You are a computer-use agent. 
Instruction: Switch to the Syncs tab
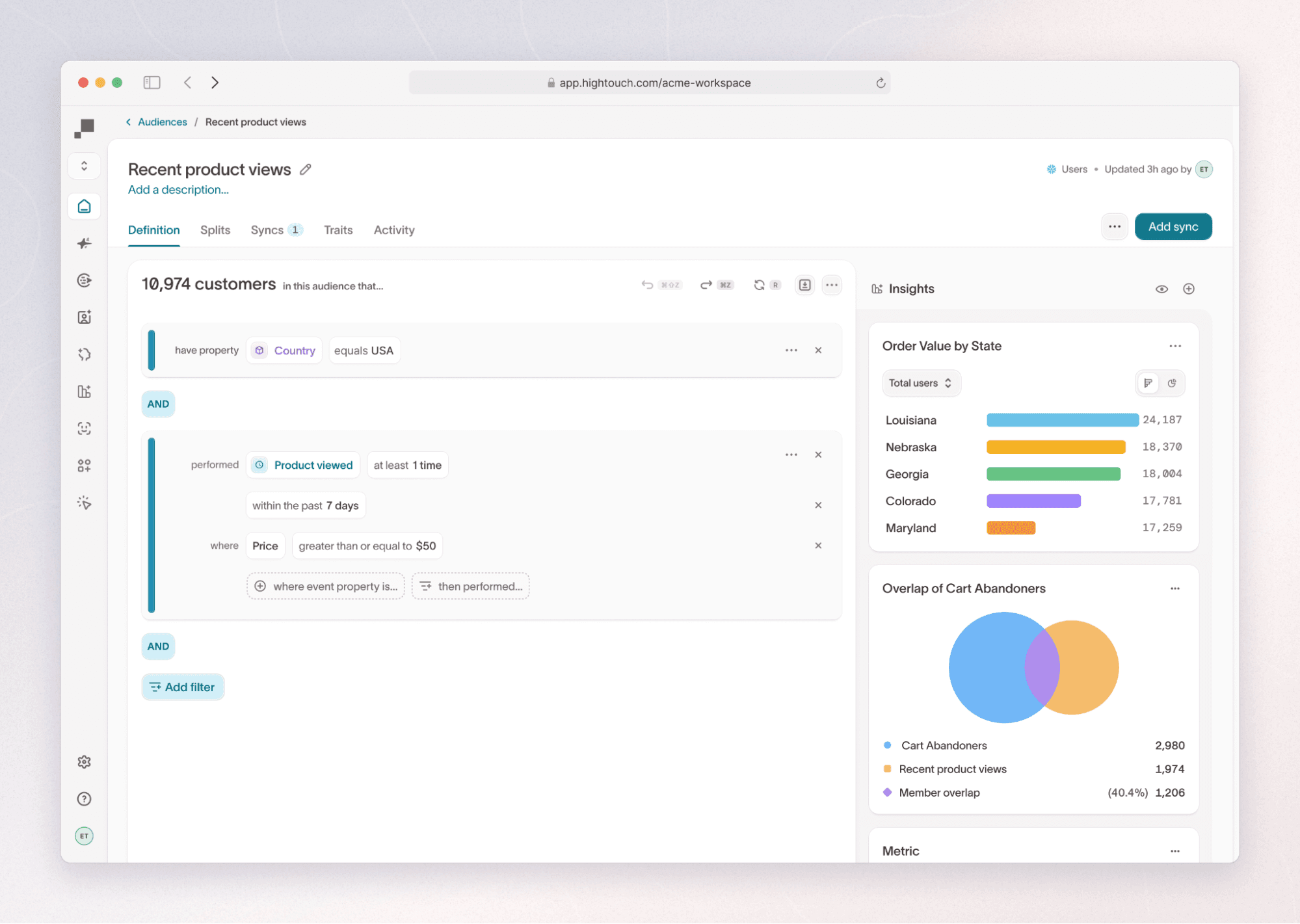pyautogui.click(x=268, y=230)
